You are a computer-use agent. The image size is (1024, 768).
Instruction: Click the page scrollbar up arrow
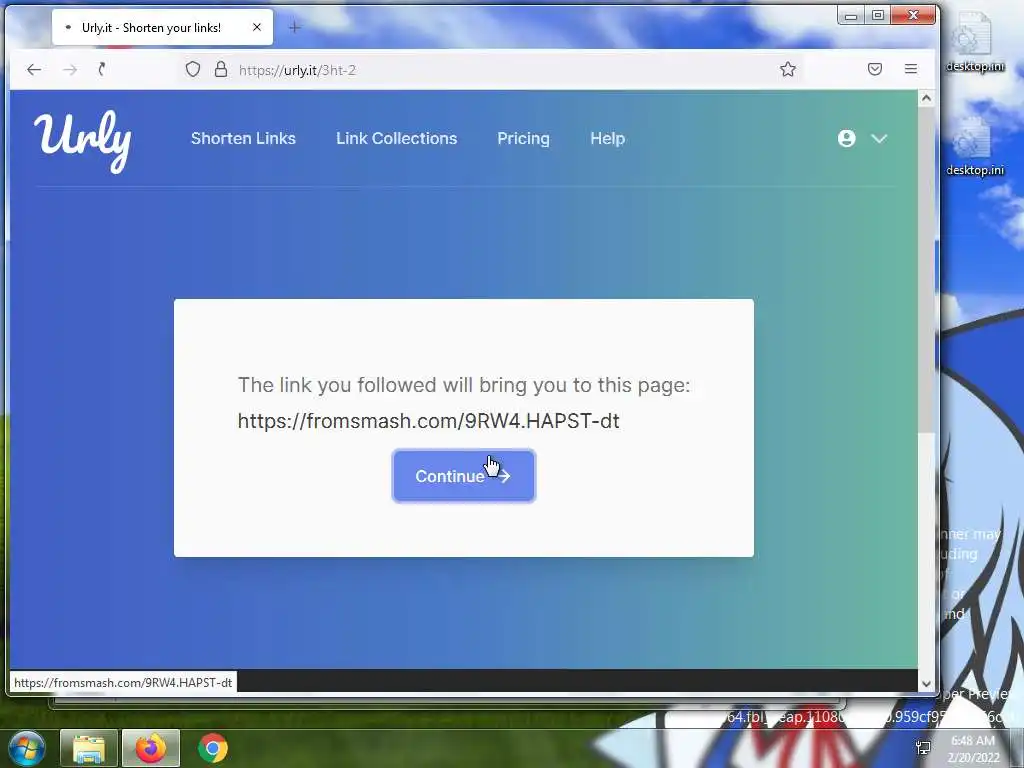pos(925,98)
